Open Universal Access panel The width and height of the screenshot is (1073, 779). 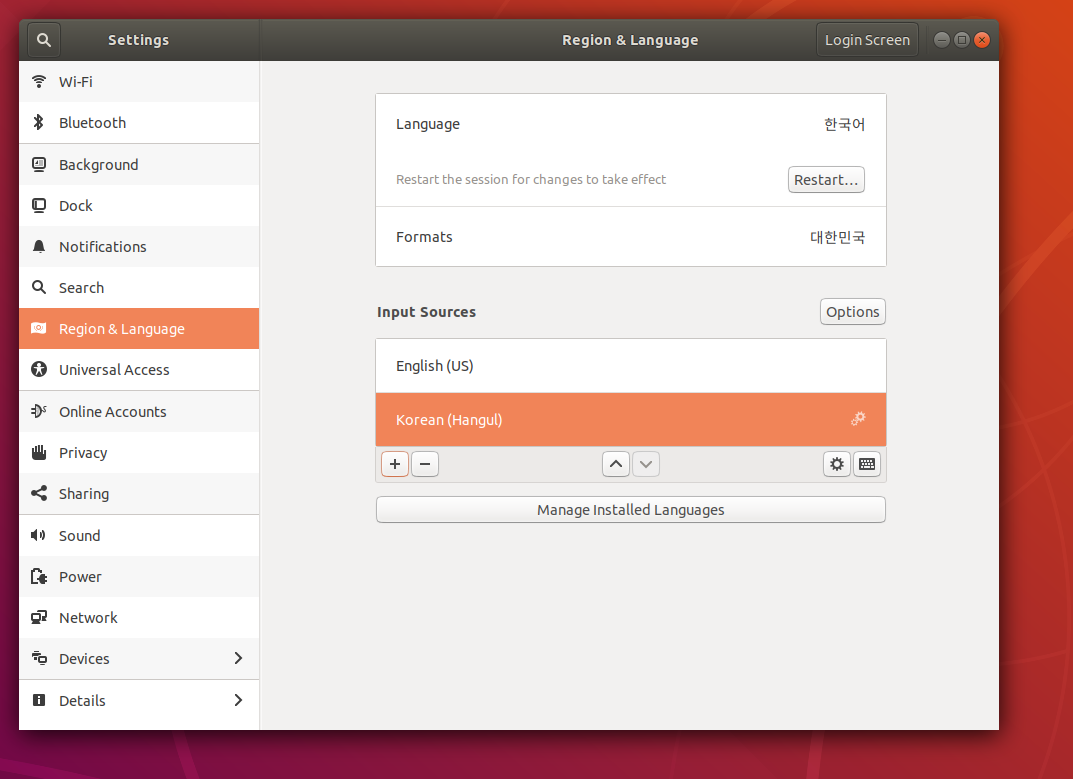[x=139, y=370]
